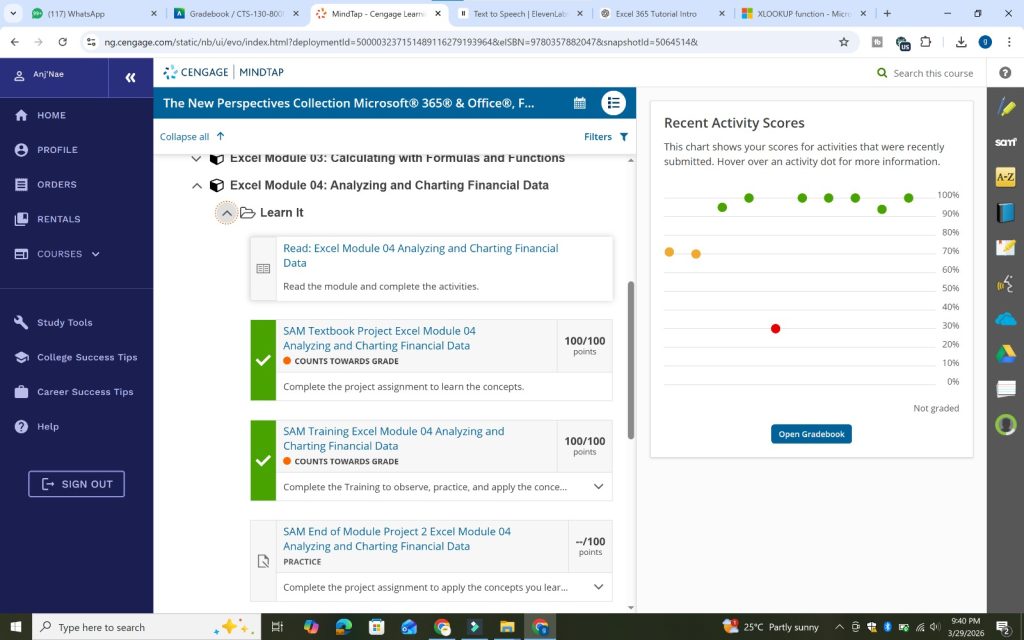
Task: Open a new browser tab
Action: pos(887,13)
